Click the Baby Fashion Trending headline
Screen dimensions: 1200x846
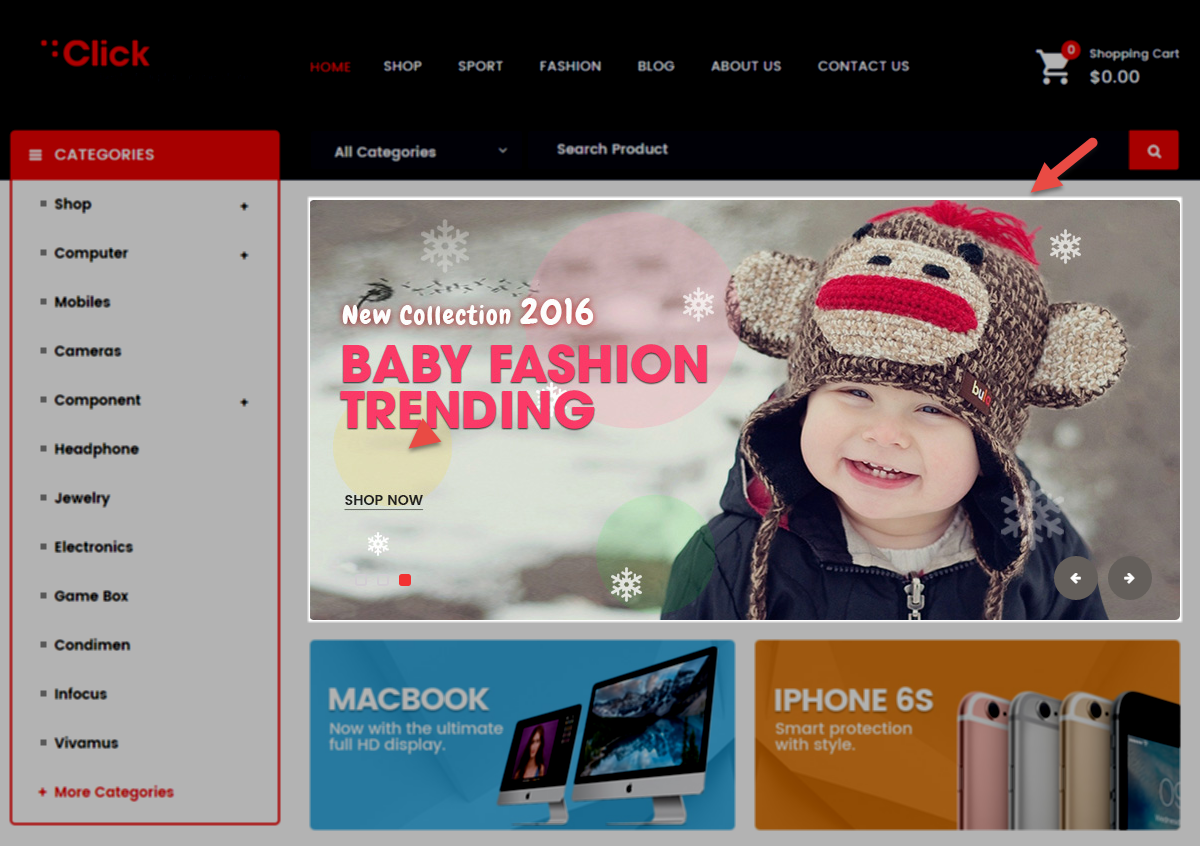pos(524,387)
